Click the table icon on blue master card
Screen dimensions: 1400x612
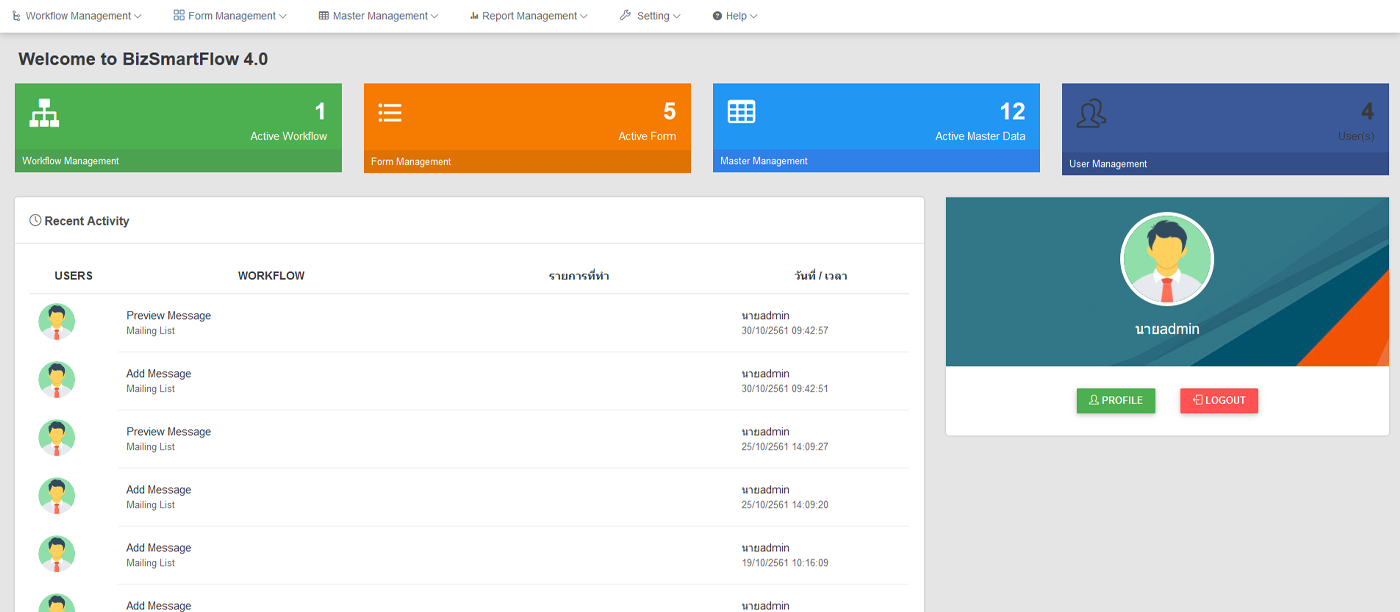(x=741, y=111)
